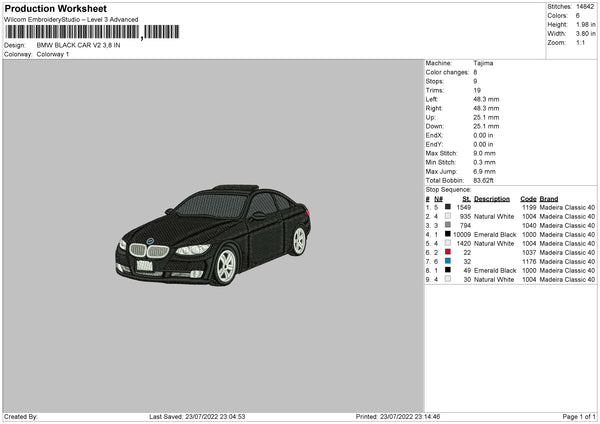600x424 pixels.
Task: Click thread code 1037 in red row
Action: coord(529,253)
